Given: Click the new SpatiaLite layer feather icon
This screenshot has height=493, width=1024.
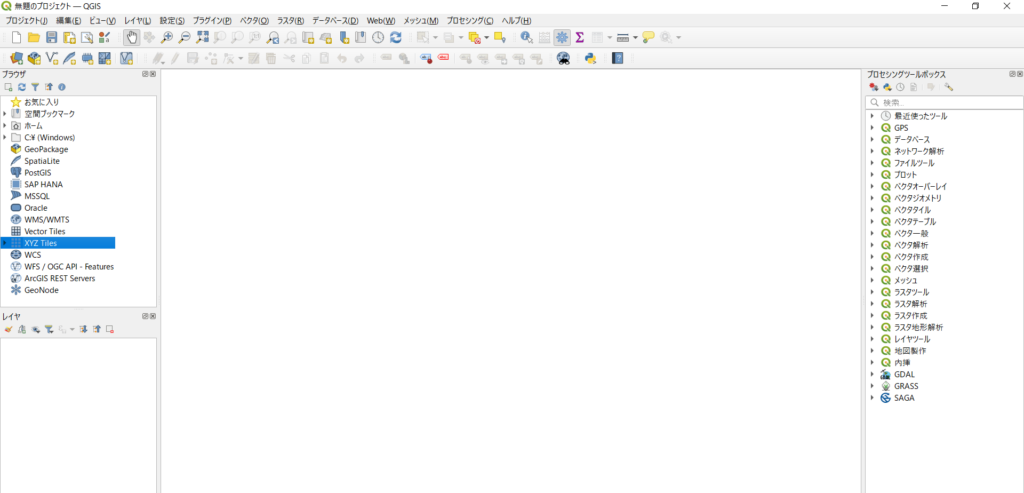Looking at the screenshot, I should point(70,58).
